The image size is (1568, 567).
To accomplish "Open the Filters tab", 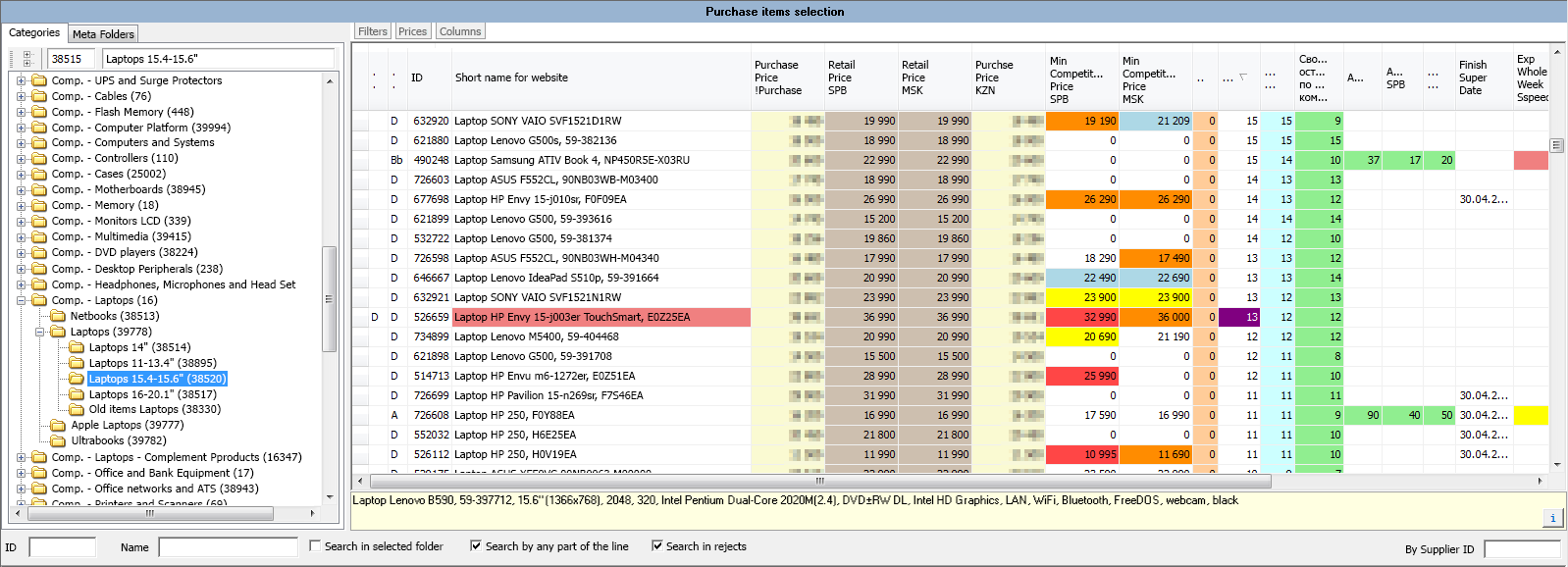I will pos(373,31).
